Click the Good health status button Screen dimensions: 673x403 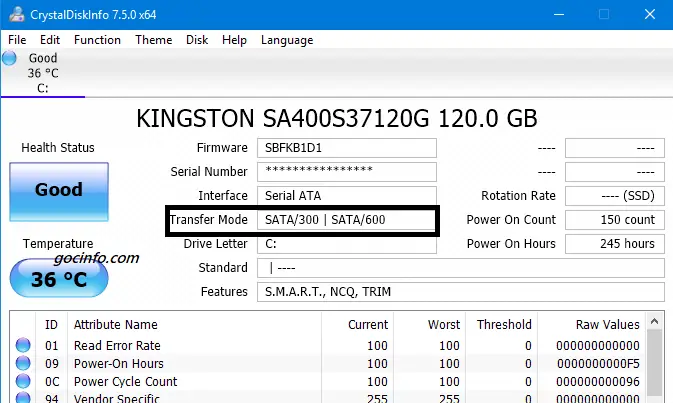(x=59, y=192)
